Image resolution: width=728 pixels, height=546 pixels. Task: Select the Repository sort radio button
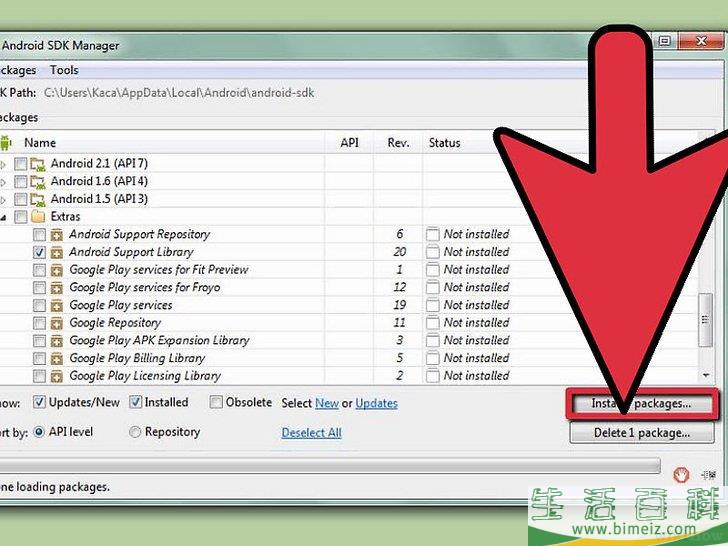tap(135, 432)
